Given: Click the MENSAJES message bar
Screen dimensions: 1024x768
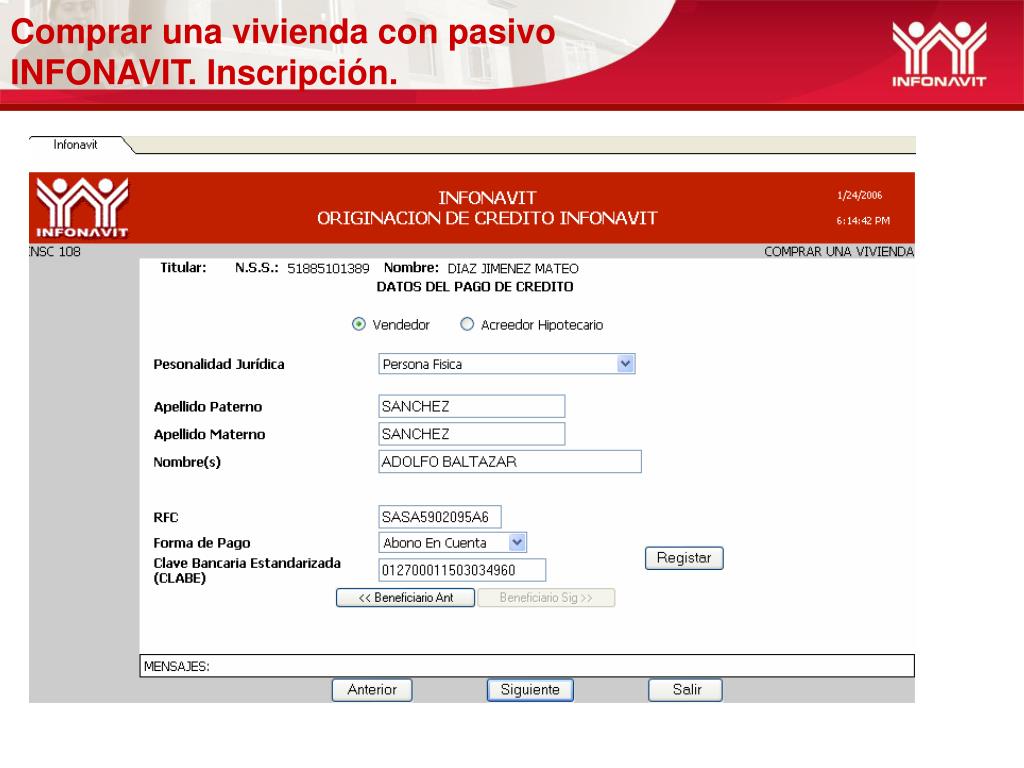Looking at the screenshot, I should 526,666.
